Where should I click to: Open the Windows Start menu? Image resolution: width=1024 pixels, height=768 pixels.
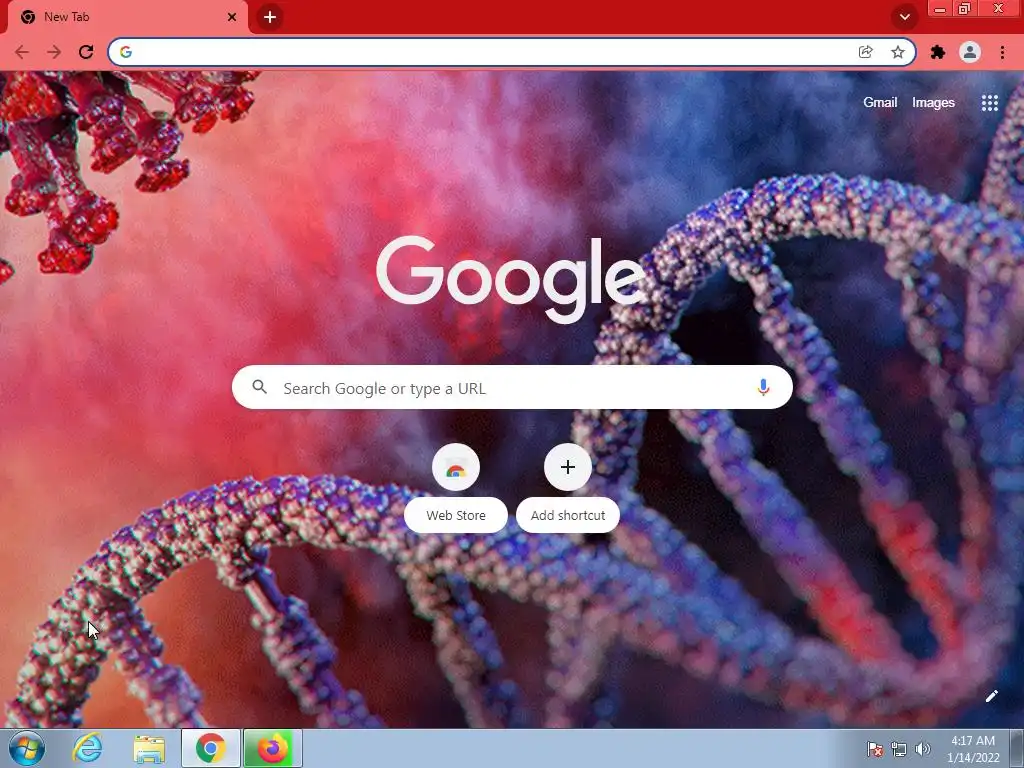coord(27,748)
